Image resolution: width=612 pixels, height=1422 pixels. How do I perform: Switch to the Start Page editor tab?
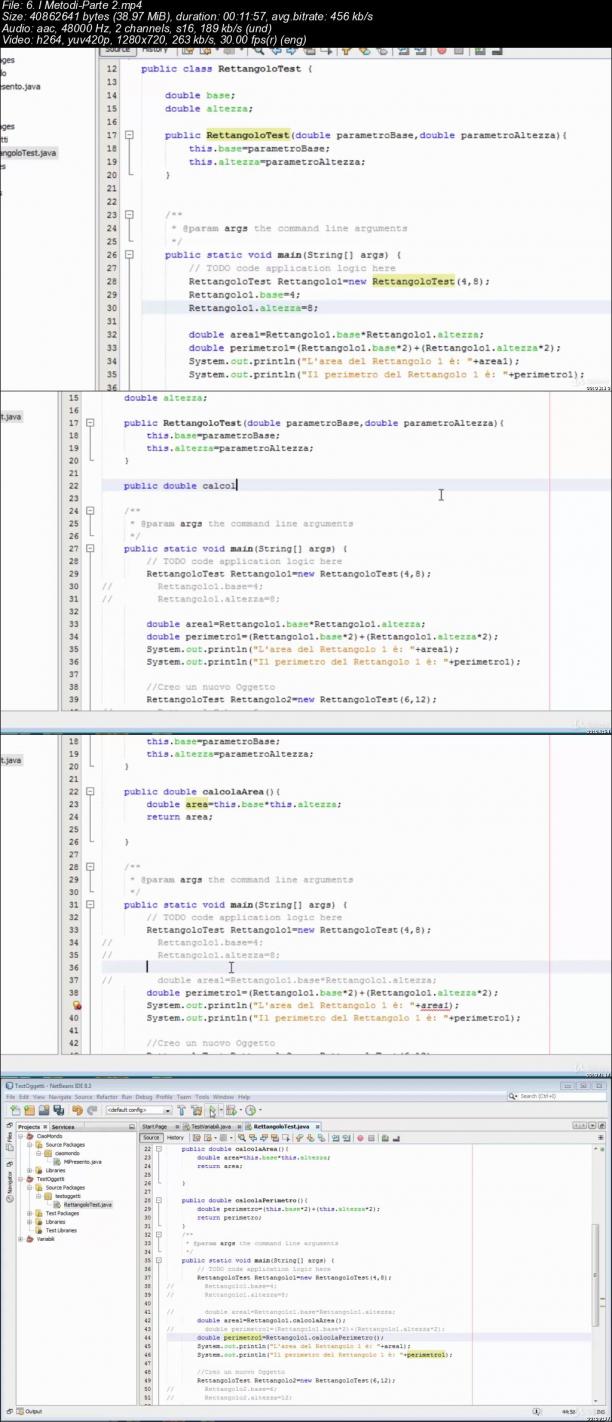tap(155, 1127)
